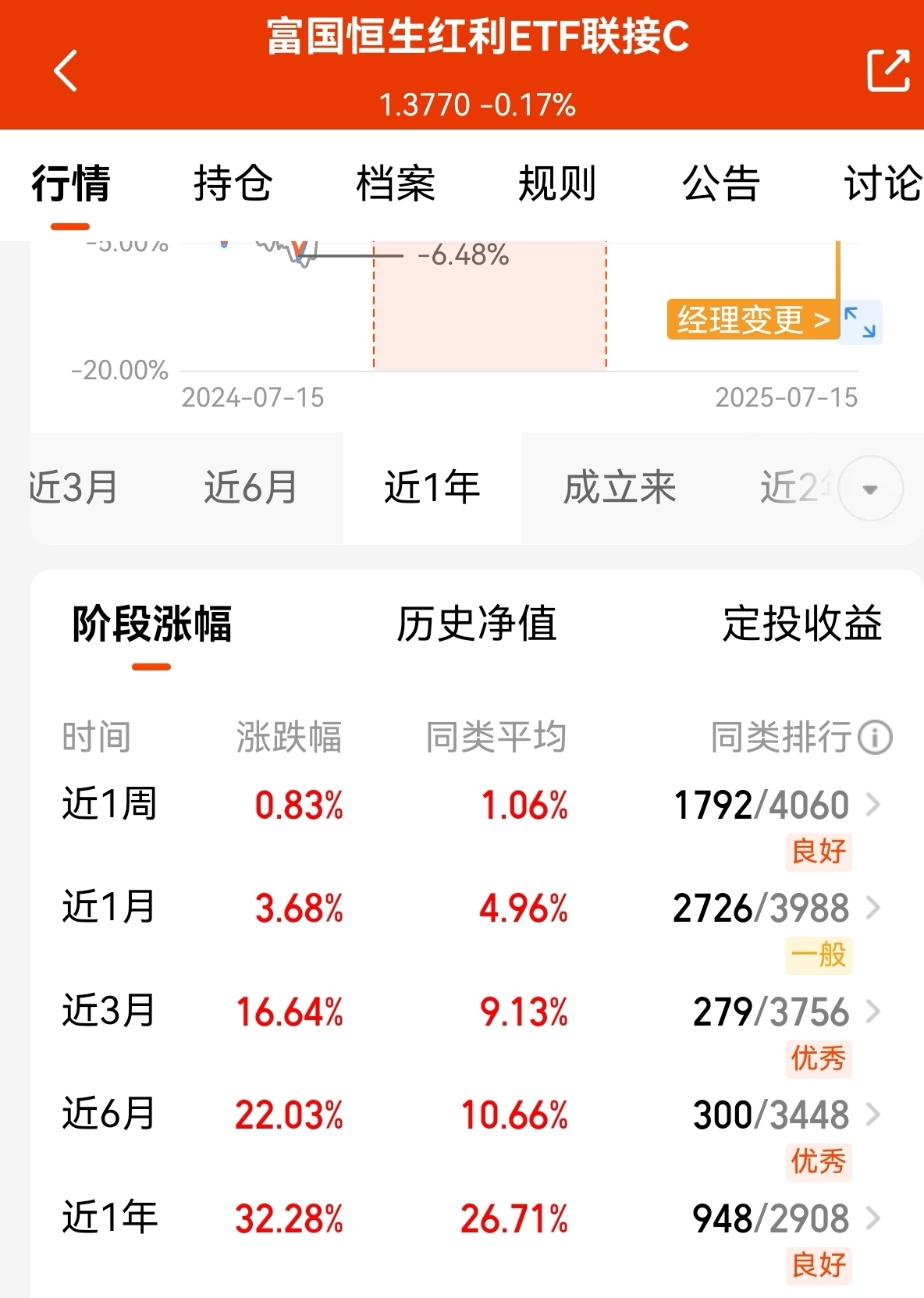
Task: Tap the 1792/4060 ranking
Action: [761, 805]
